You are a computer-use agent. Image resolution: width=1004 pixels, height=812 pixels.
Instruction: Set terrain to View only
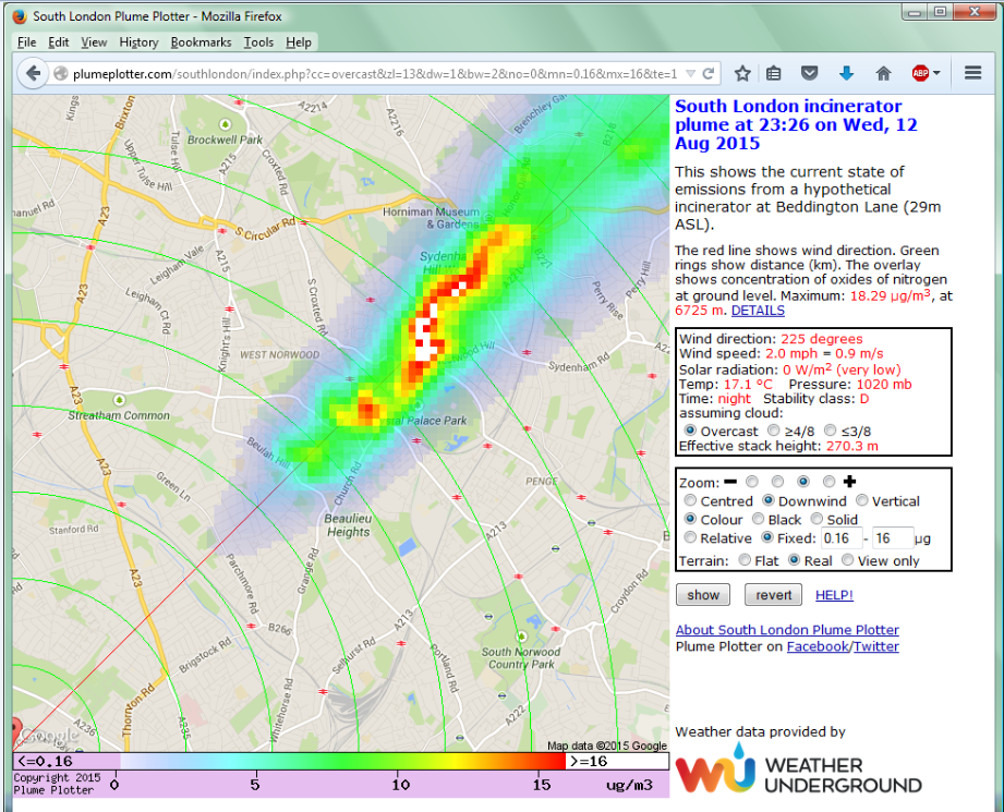(x=848, y=560)
